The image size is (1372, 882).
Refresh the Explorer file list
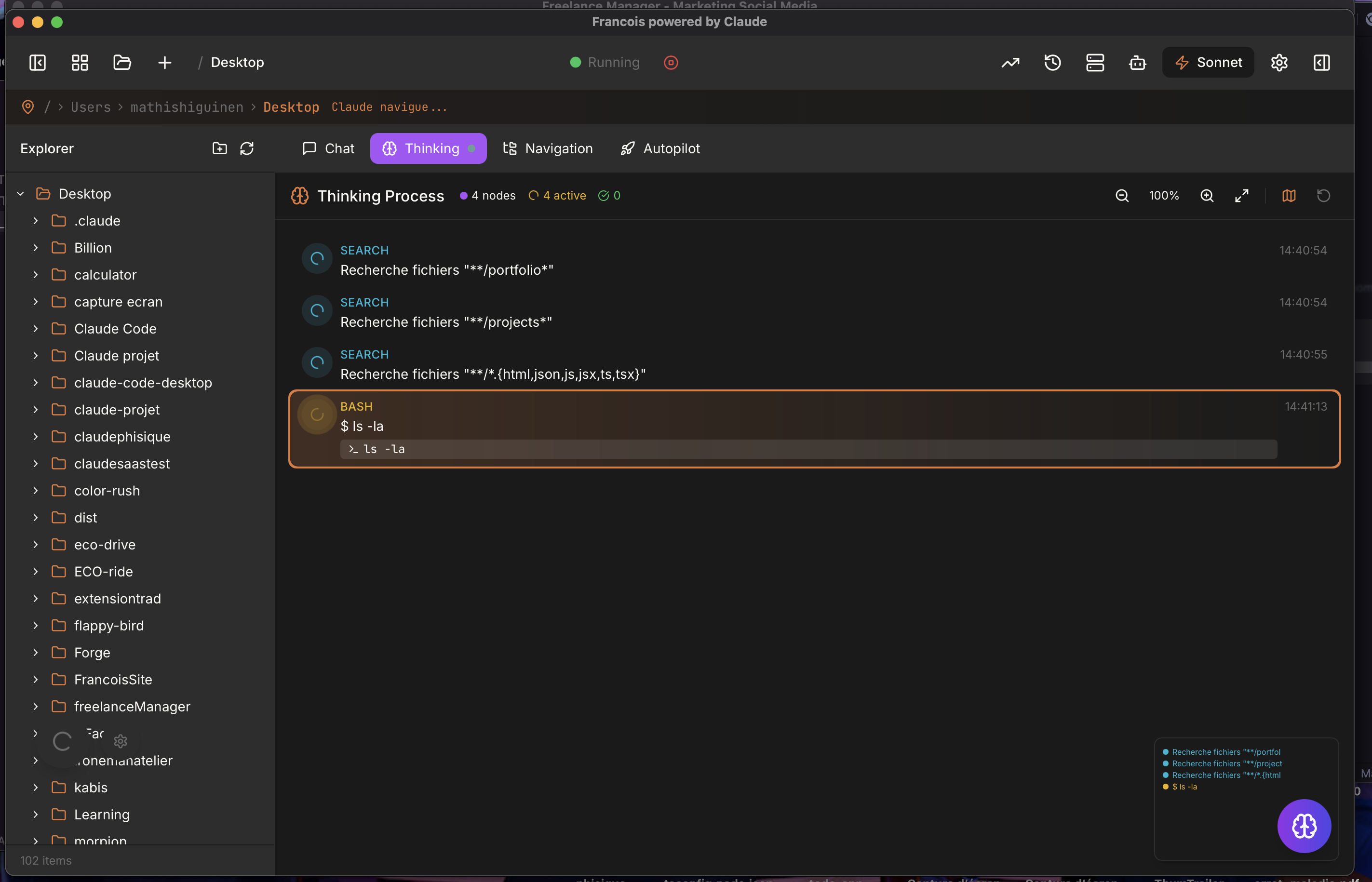pyautogui.click(x=247, y=148)
